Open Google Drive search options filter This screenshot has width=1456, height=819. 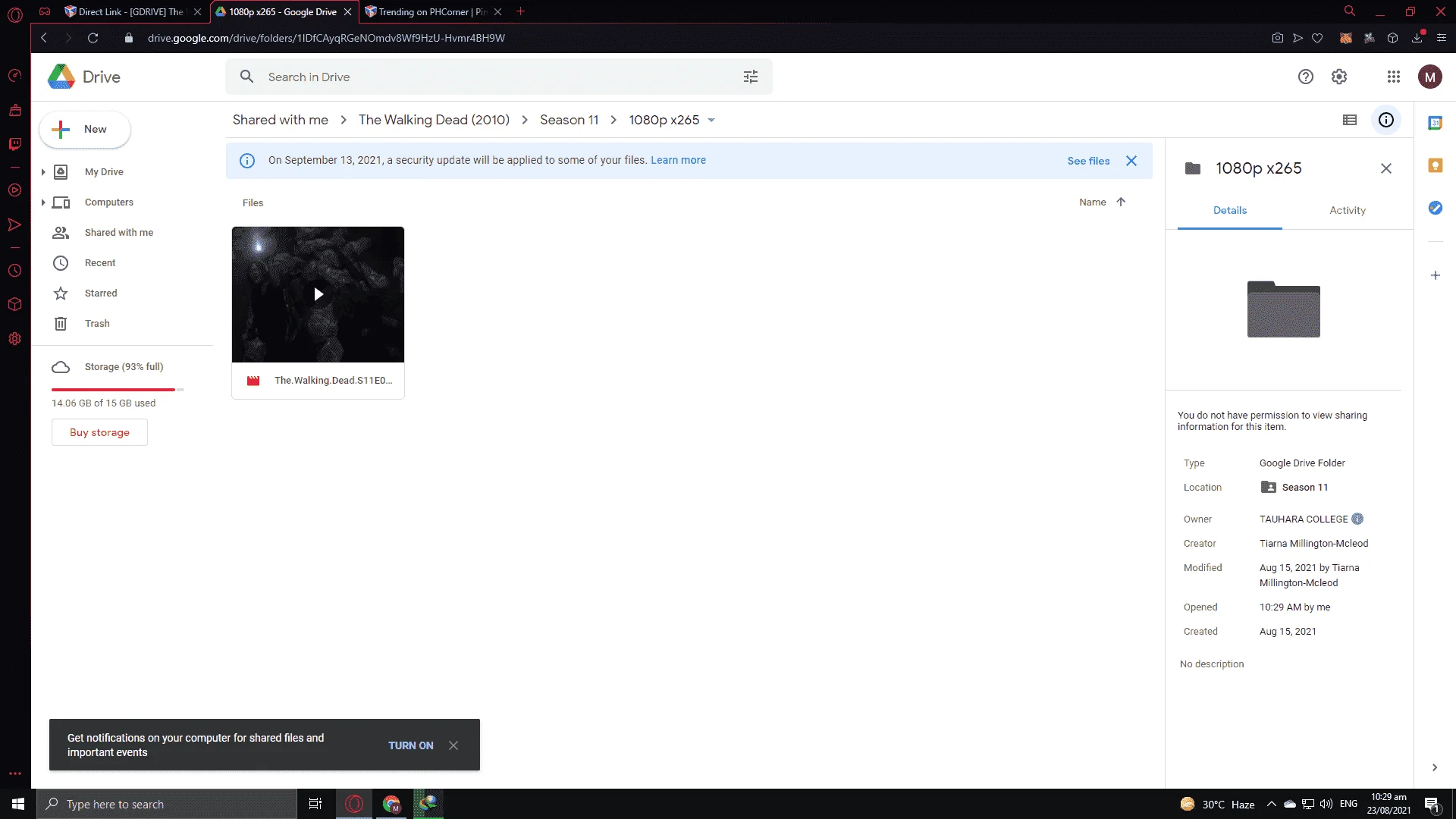click(x=751, y=77)
